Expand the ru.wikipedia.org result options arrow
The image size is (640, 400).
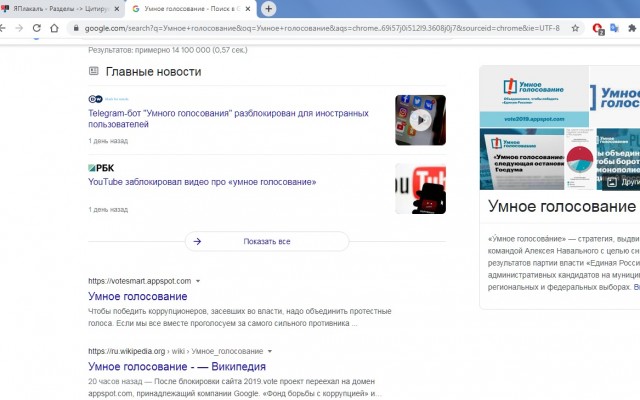click(x=270, y=351)
